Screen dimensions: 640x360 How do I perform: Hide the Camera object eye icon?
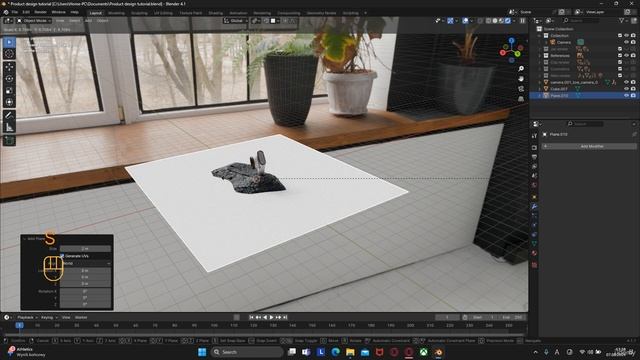(627, 42)
